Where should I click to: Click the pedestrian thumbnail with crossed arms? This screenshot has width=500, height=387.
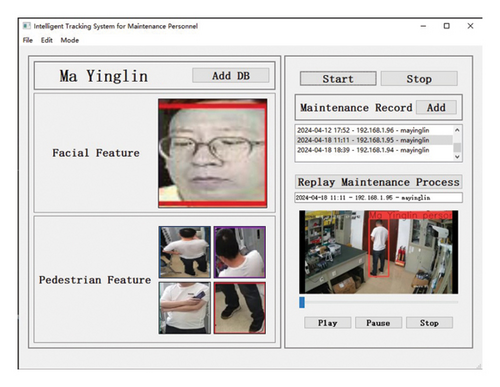(x=185, y=308)
